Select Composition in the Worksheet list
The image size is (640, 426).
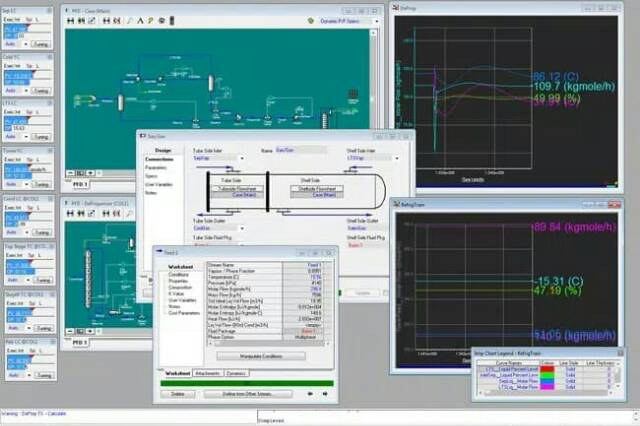[x=179, y=286]
